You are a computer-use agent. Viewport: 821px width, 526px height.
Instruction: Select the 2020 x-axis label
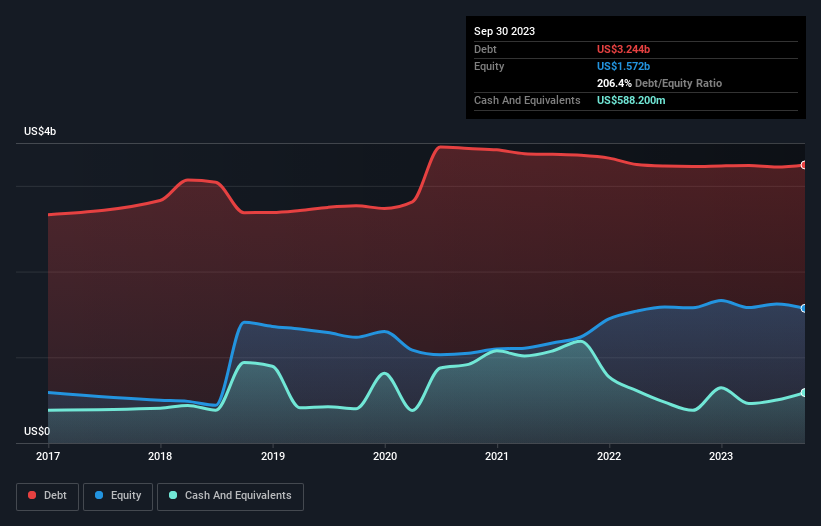(x=385, y=456)
